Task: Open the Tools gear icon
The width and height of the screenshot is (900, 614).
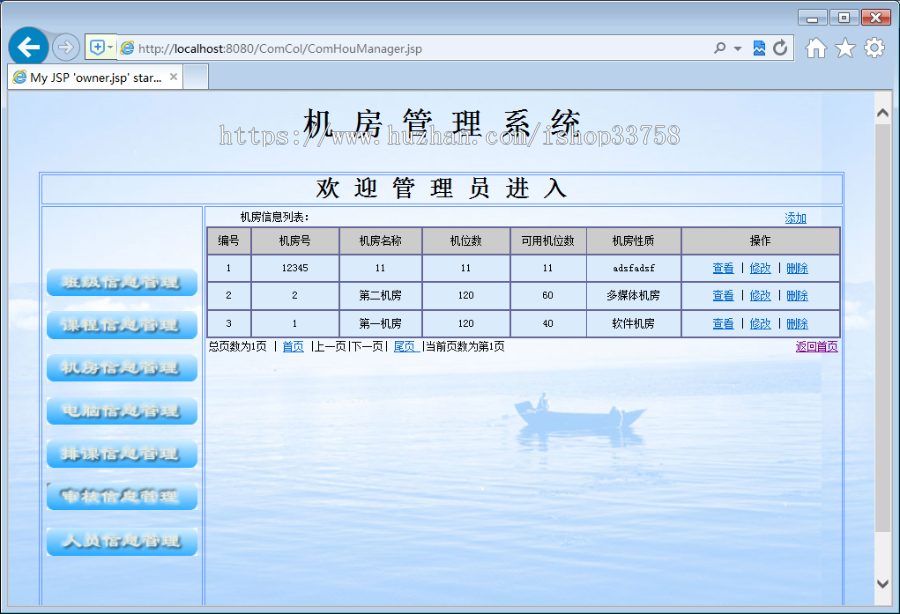Action: tap(873, 47)
